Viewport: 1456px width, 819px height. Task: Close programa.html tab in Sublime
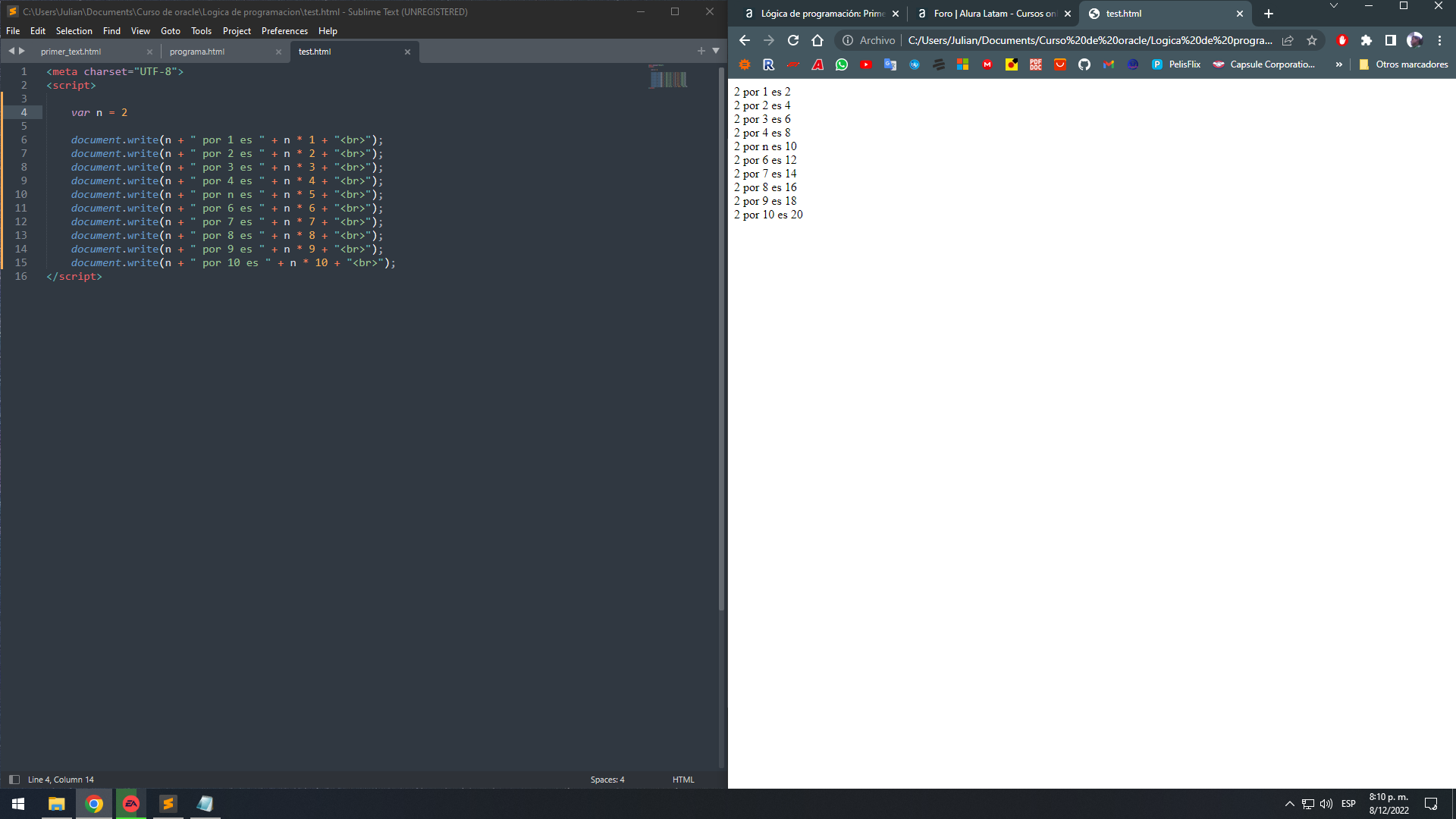[x=278, y=52]
